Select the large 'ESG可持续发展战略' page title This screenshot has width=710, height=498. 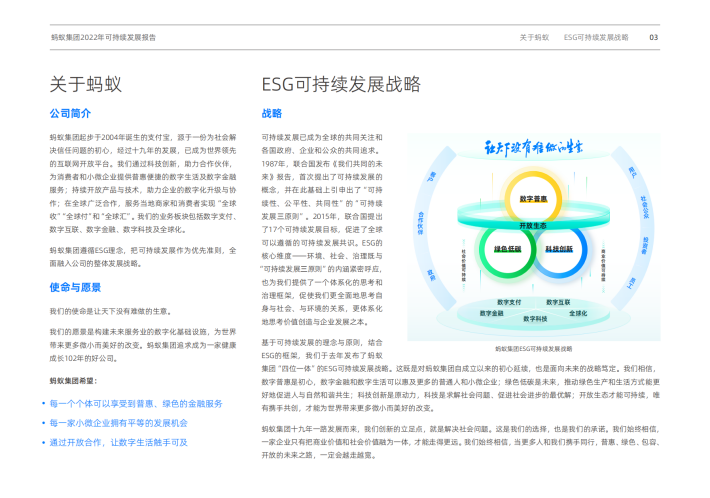341,85
